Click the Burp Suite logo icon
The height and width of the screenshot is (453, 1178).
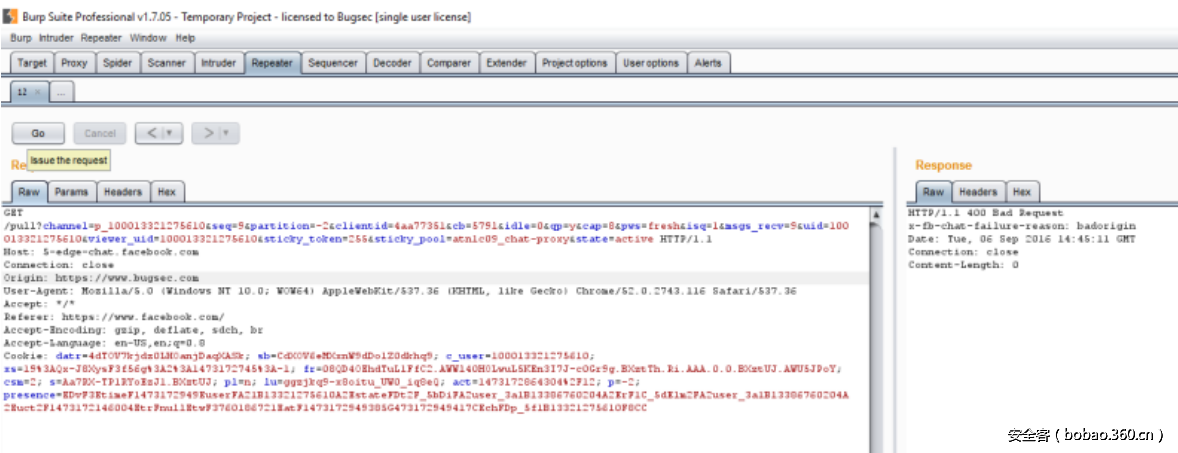(10, 17)
